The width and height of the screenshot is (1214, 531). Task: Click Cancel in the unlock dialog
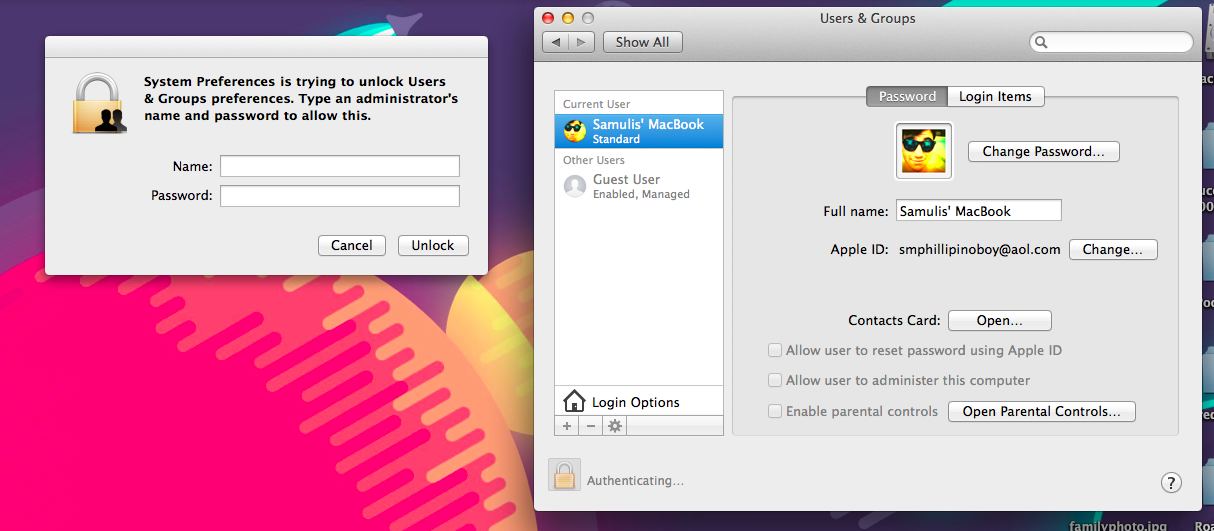click(352, 245)
